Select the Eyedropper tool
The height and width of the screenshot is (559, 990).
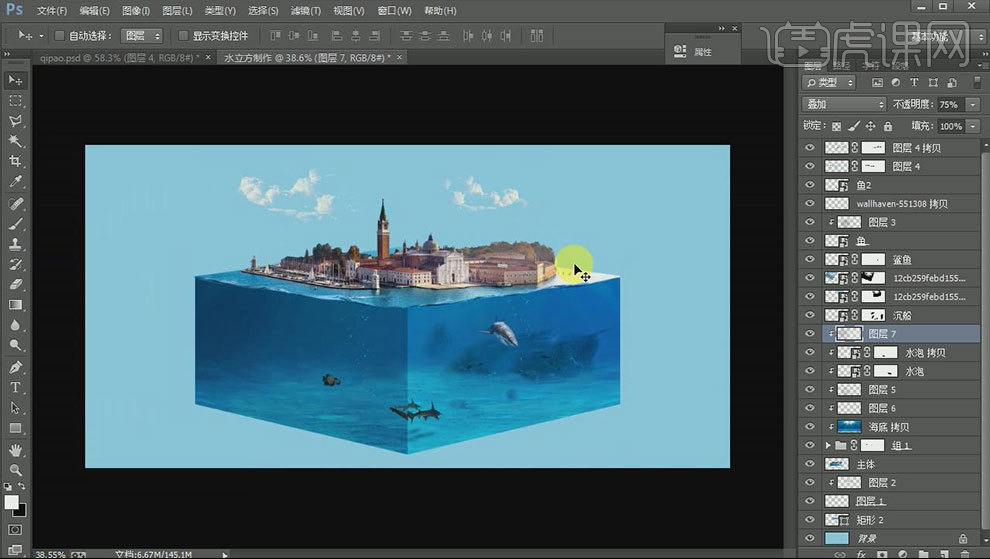point(15,182)
